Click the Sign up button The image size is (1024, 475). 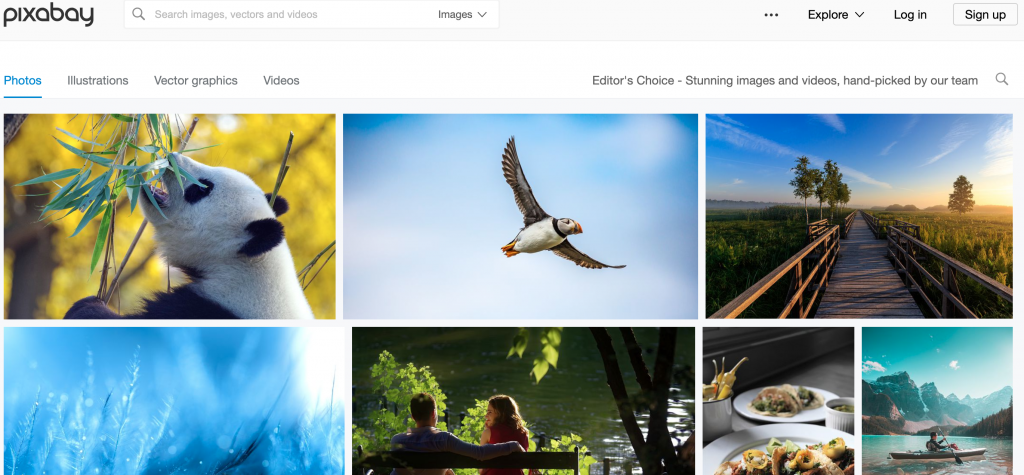click(985, 14)
